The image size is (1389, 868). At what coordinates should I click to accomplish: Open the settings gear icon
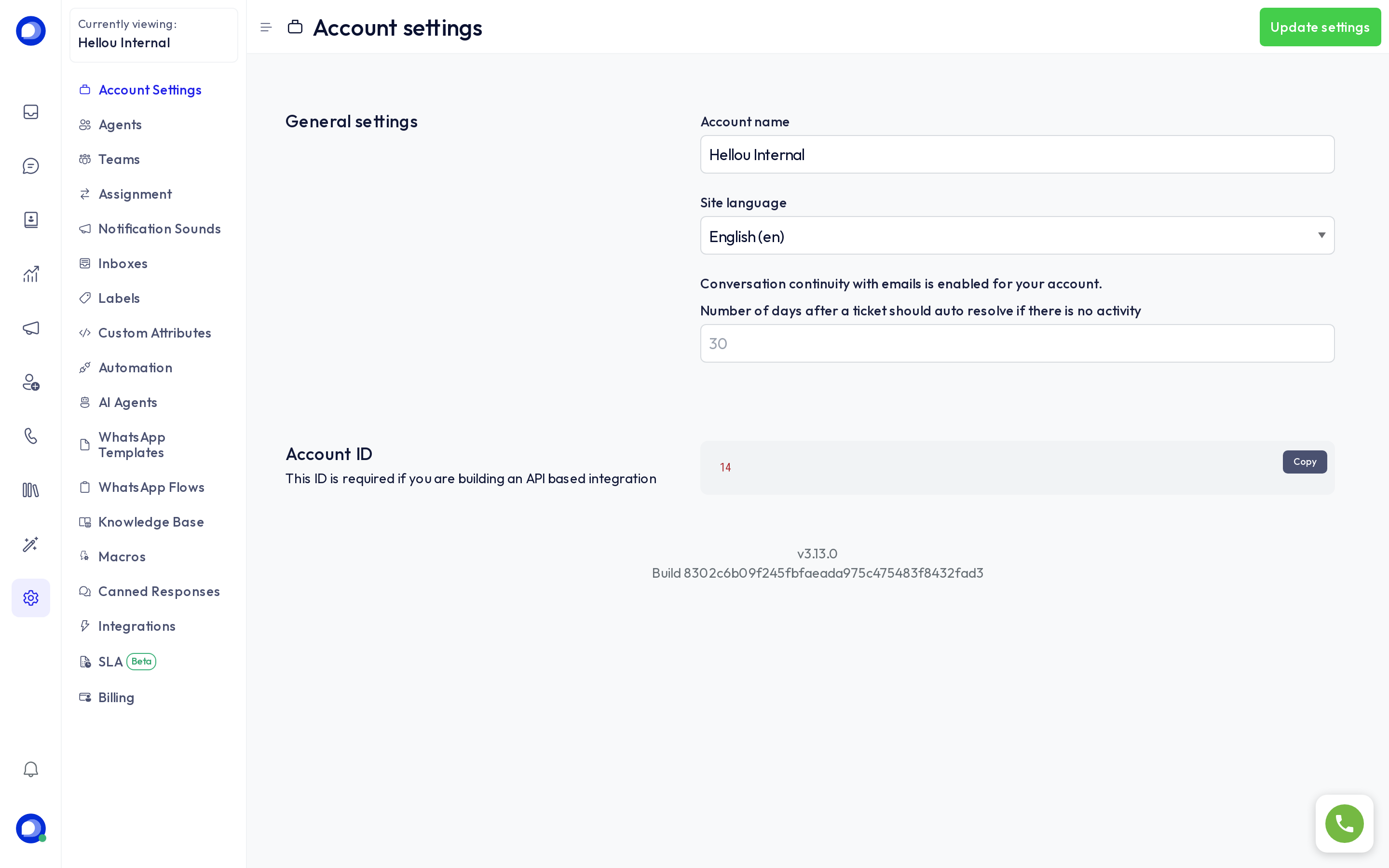click(x=30, y=598)
